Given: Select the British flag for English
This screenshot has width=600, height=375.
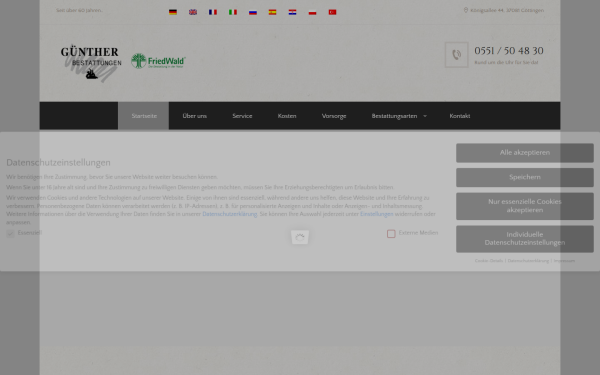Looking at the screenshot, I should click(x=193, y=12).
